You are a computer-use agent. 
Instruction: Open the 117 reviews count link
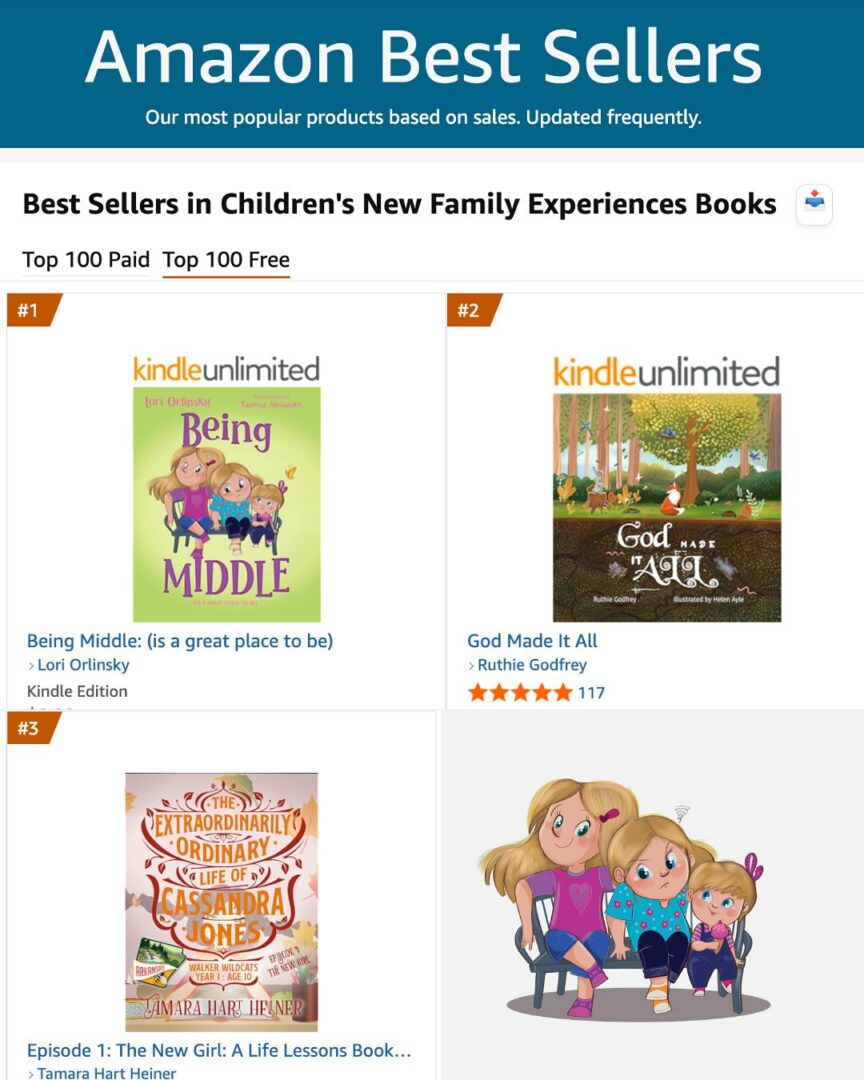coord(591,692)
